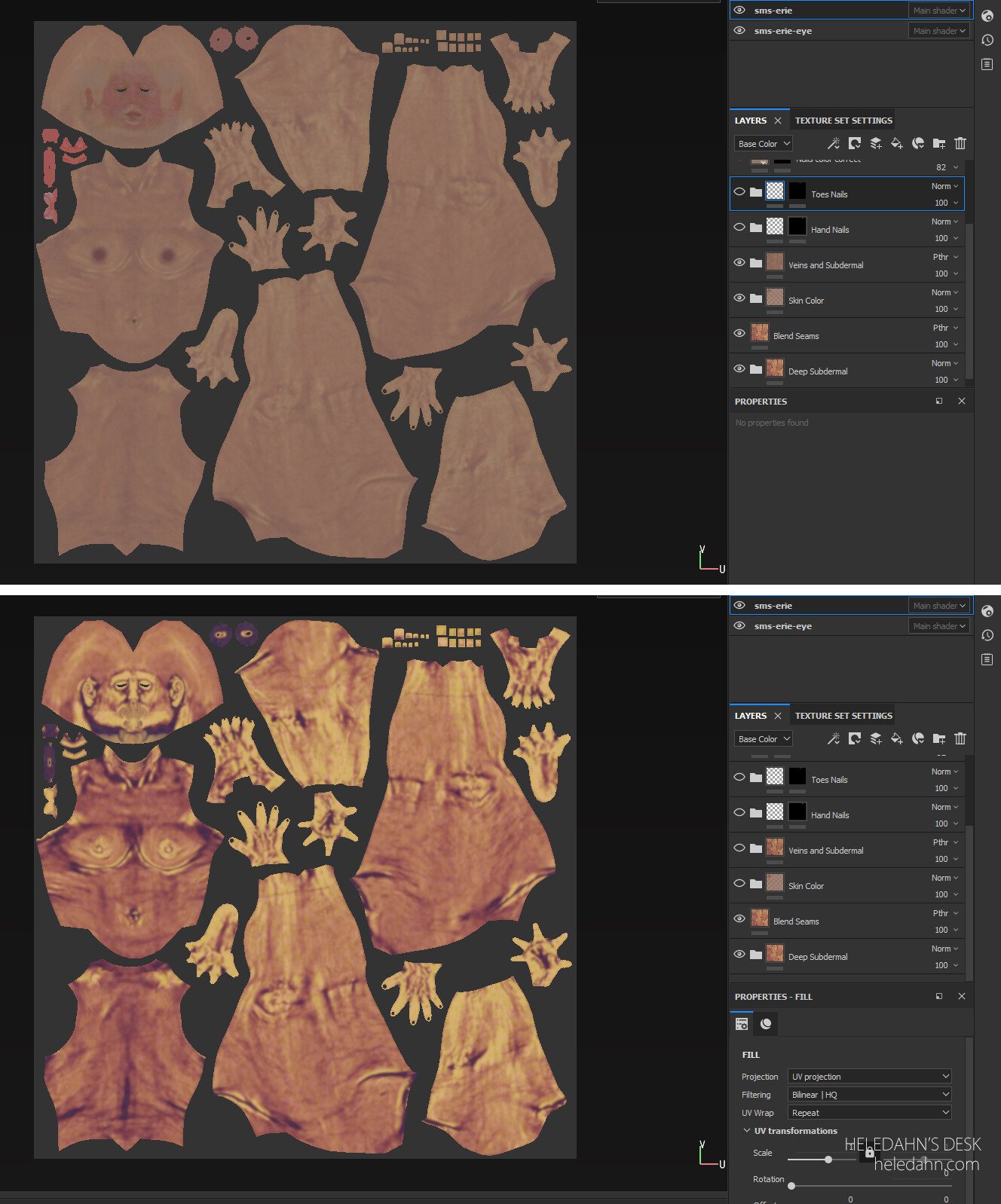Image resolution: width=1001 pixels, height=1204 pixels.
Task: Open Norm blend mode of Toes Nails, bottom screenshot
Action: click(945, 772)
